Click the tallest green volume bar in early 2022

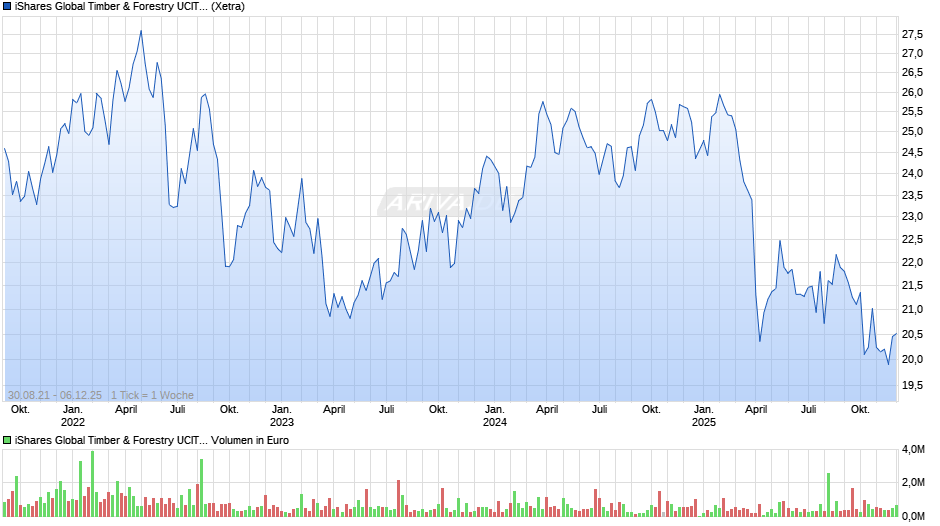point(92,484)
